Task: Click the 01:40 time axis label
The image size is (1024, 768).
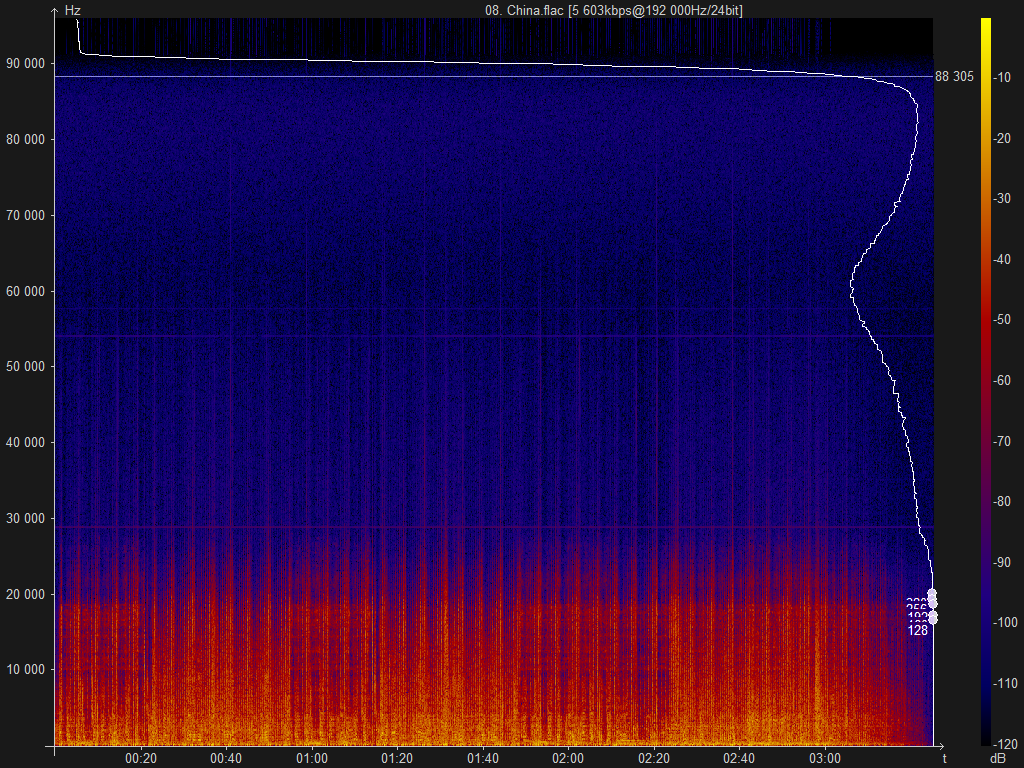Action: 483,758
